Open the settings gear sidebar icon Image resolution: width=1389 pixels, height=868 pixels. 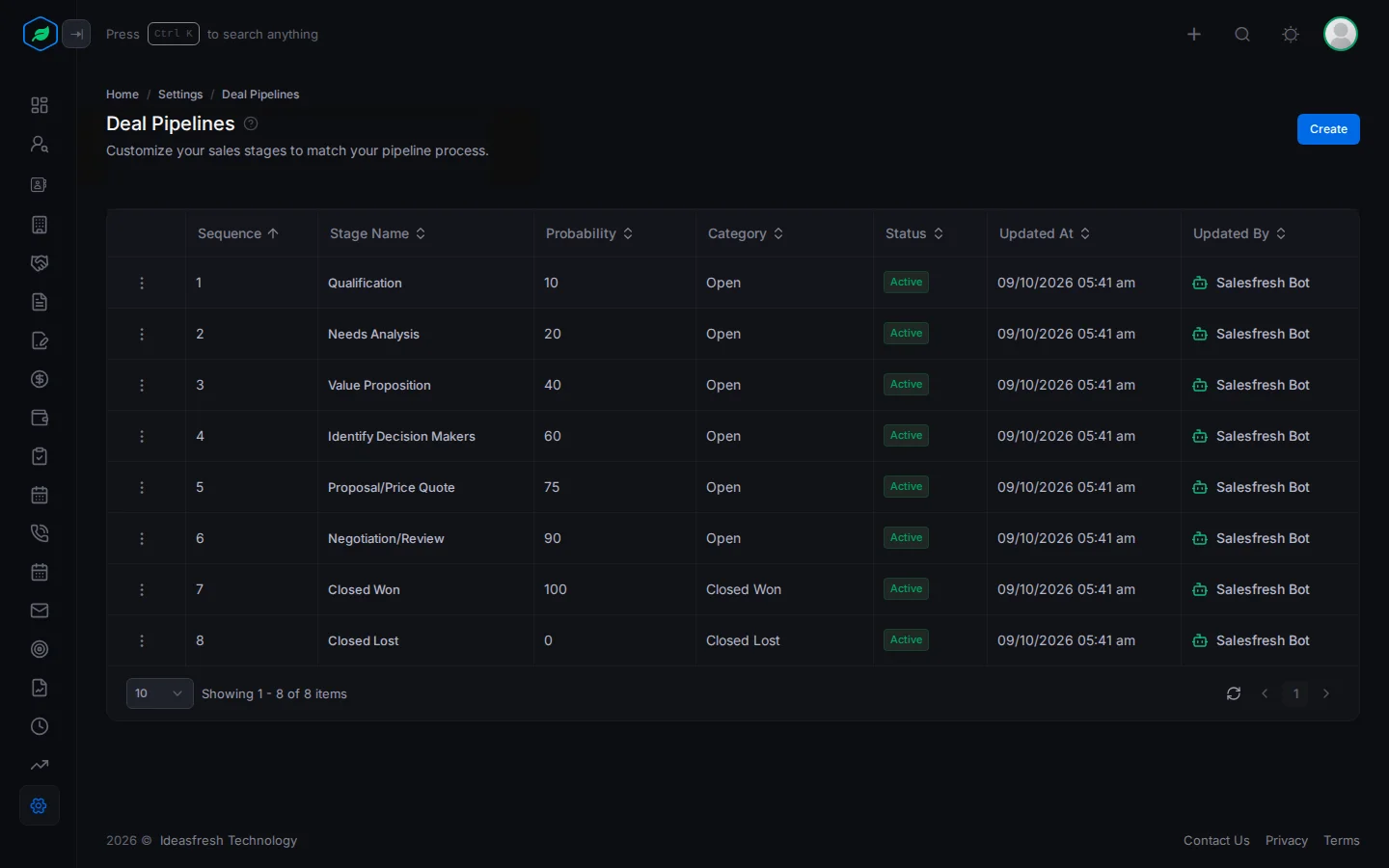coord(40,805)
